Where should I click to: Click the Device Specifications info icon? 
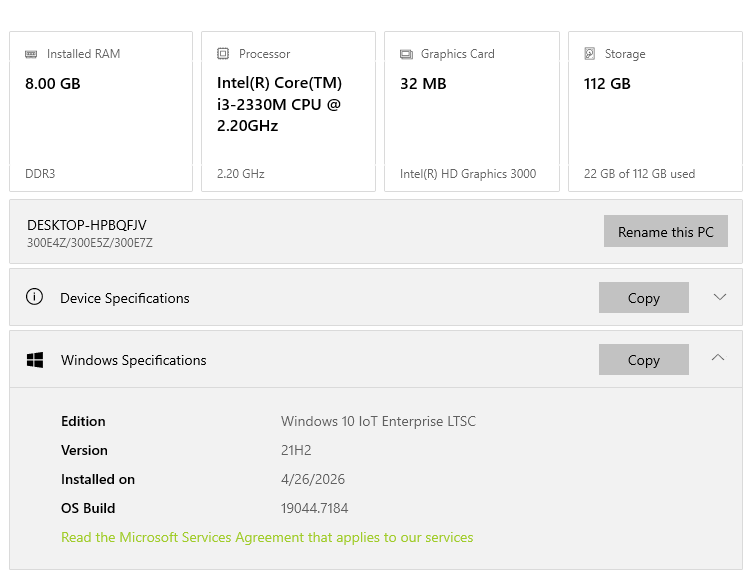pyautogui.click(x=34, y=297)
